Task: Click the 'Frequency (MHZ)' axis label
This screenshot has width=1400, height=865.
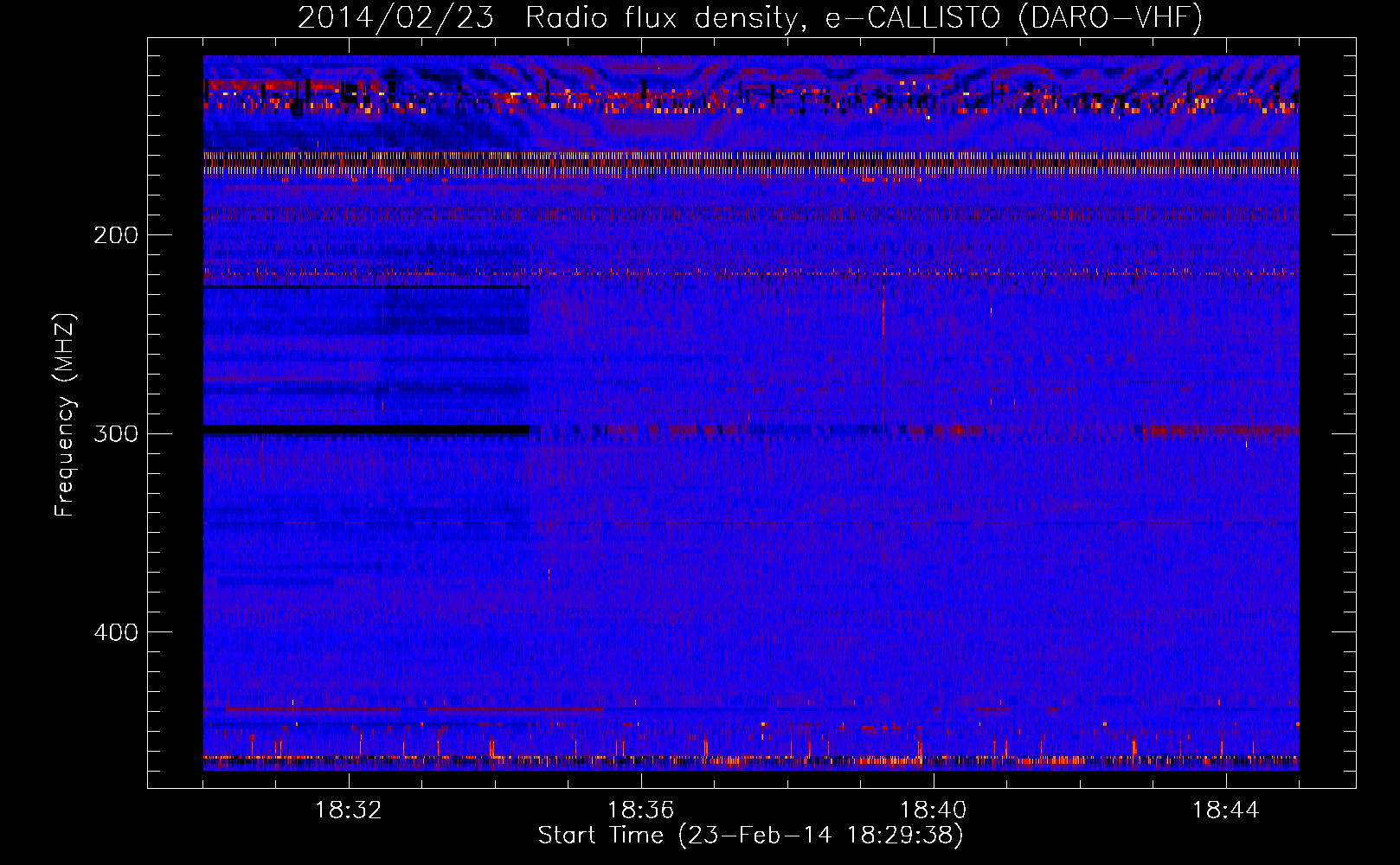Action: pyautogui.click(x=65, y=415)
